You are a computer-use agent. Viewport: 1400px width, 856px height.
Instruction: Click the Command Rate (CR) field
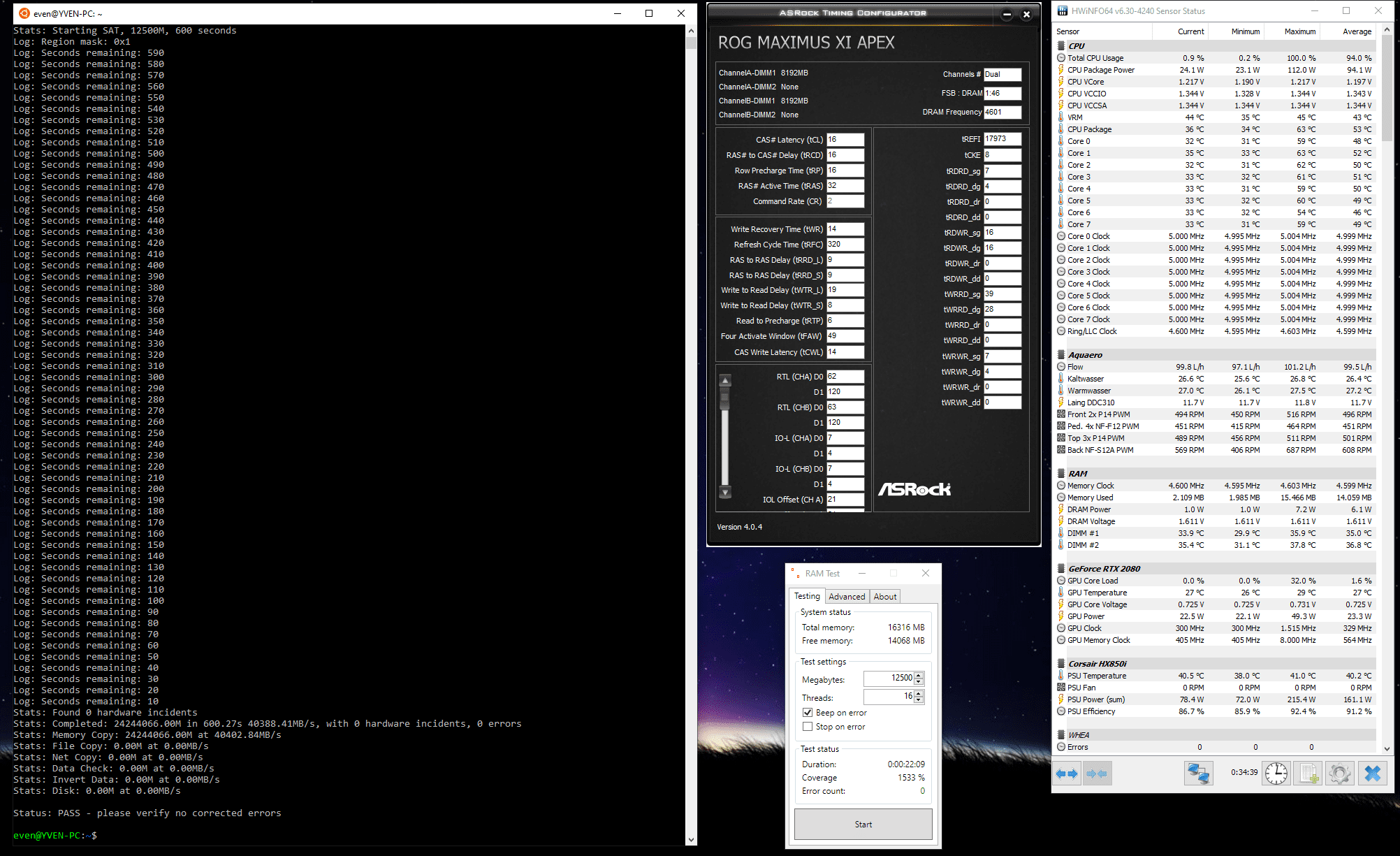tap(845, 201)
